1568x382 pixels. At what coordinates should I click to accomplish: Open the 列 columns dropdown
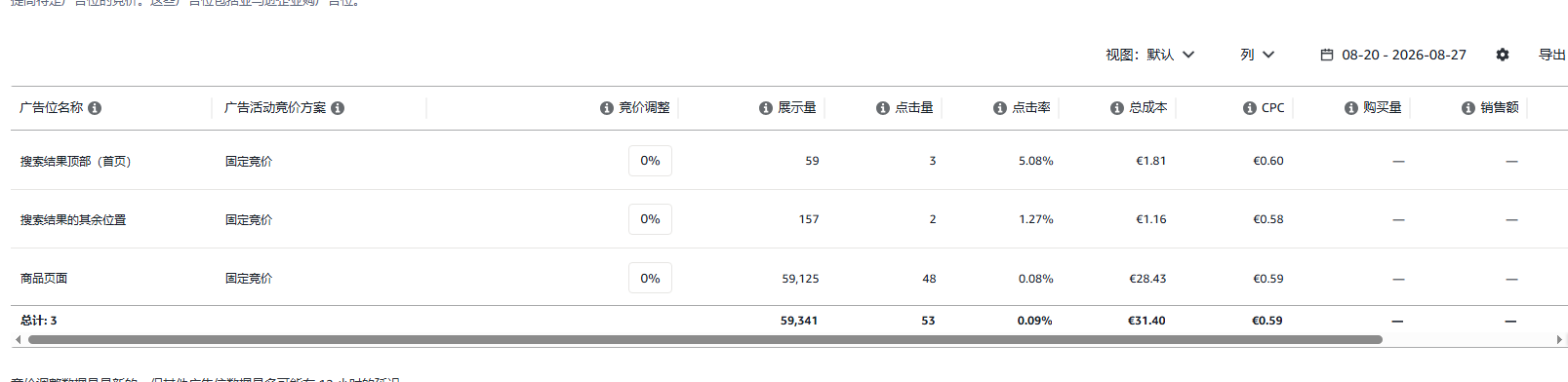(1258, 55)
